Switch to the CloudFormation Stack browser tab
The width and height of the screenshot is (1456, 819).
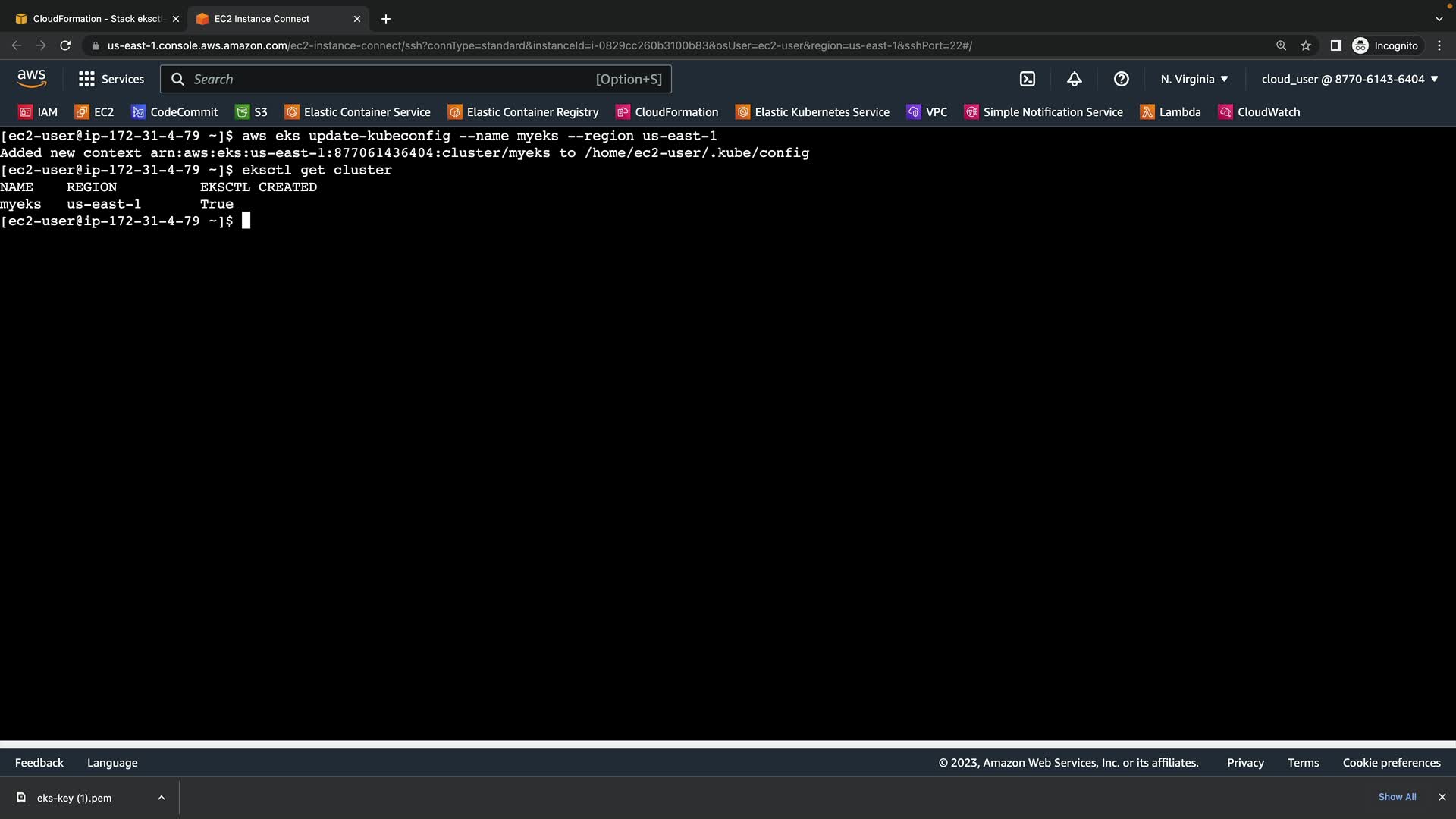[96, 19]
